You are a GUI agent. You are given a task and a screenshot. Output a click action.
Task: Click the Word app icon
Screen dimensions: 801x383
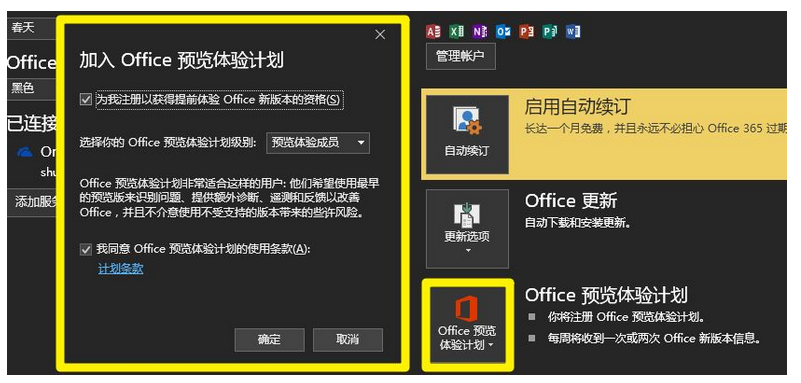point(573,32)
